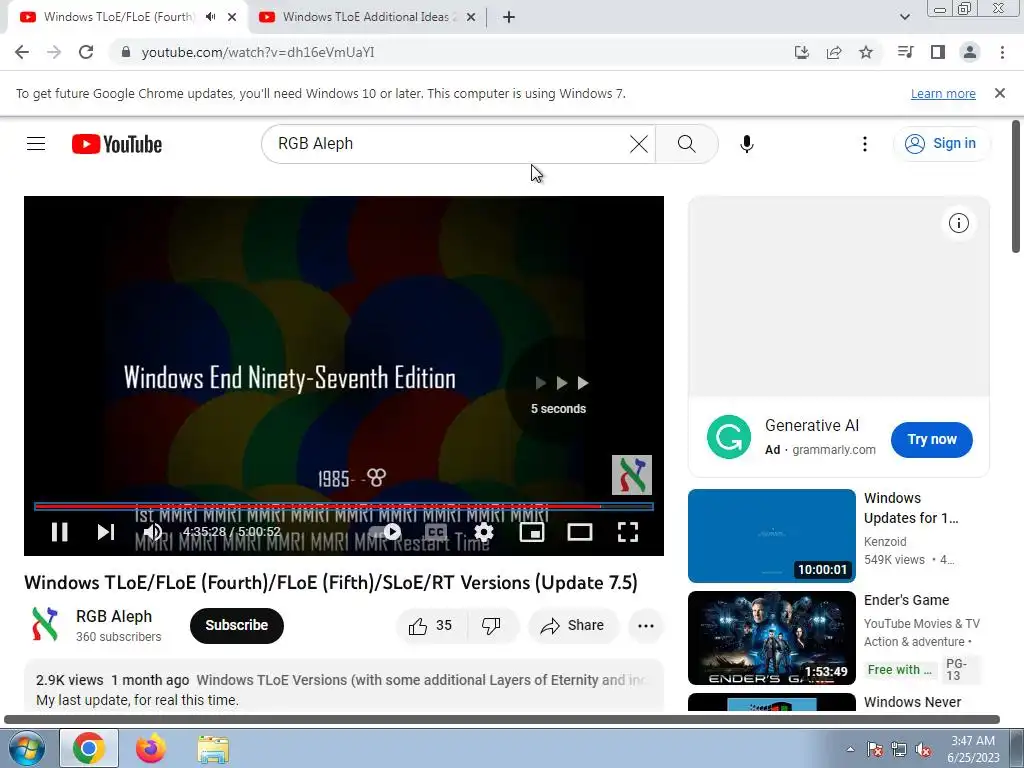The image size is (1024, 768).
Task: Open YouTube settings three-dot menu
Action: pyautogui.click(x=865, y=144)
